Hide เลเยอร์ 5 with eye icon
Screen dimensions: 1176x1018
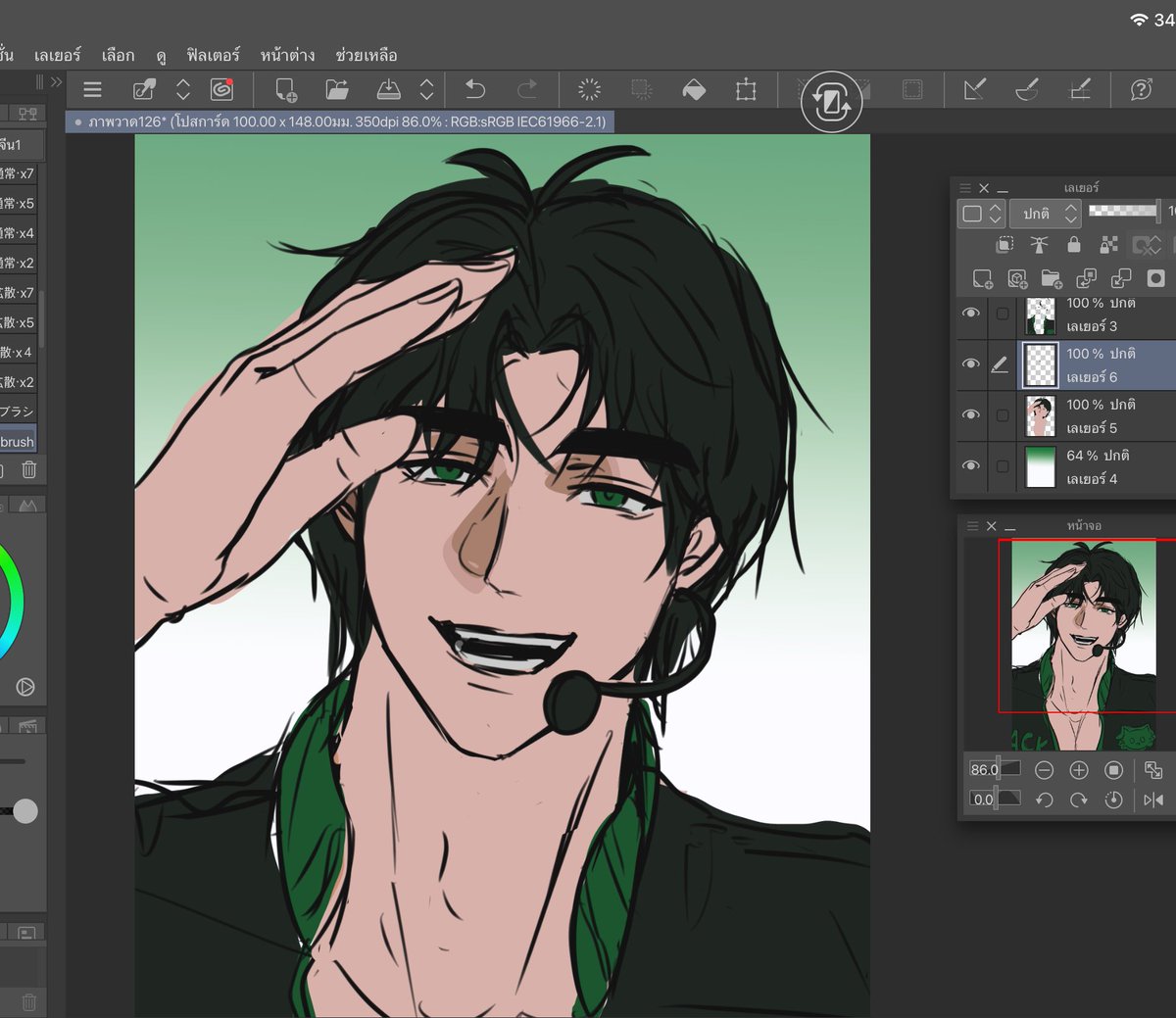[970, 414]
